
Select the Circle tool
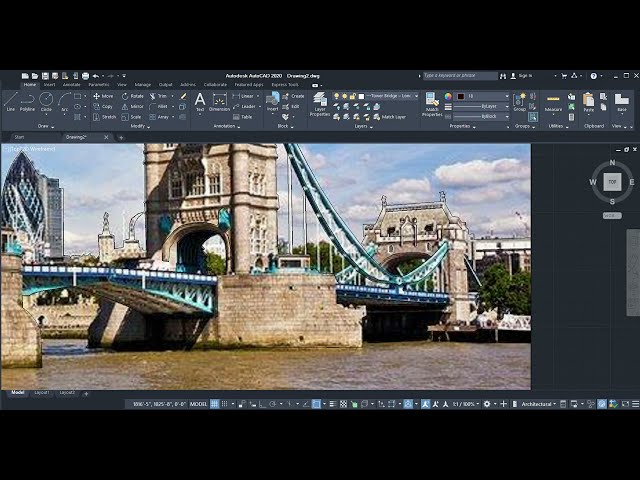tap(46, 102)
